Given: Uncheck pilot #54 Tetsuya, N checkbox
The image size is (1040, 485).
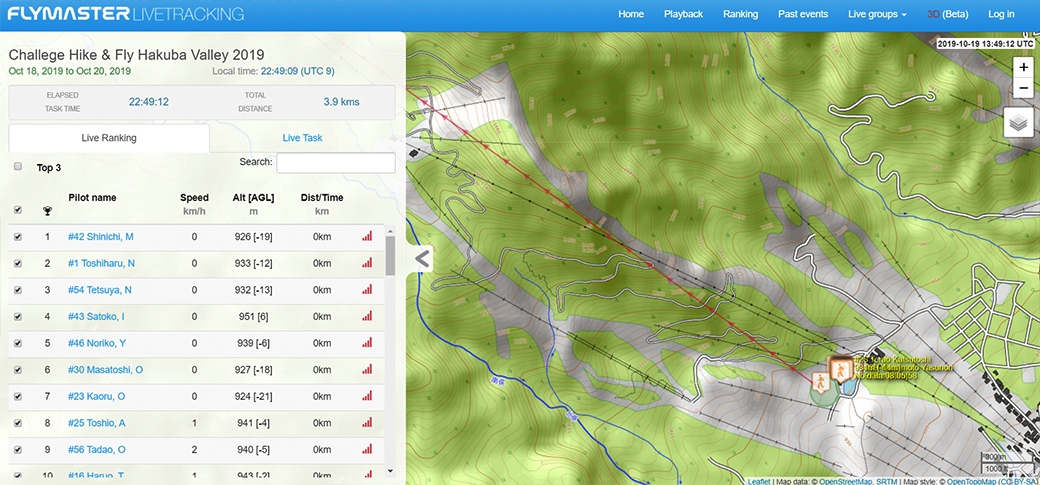Looking at the screenshot, I should tap(18, 290).
